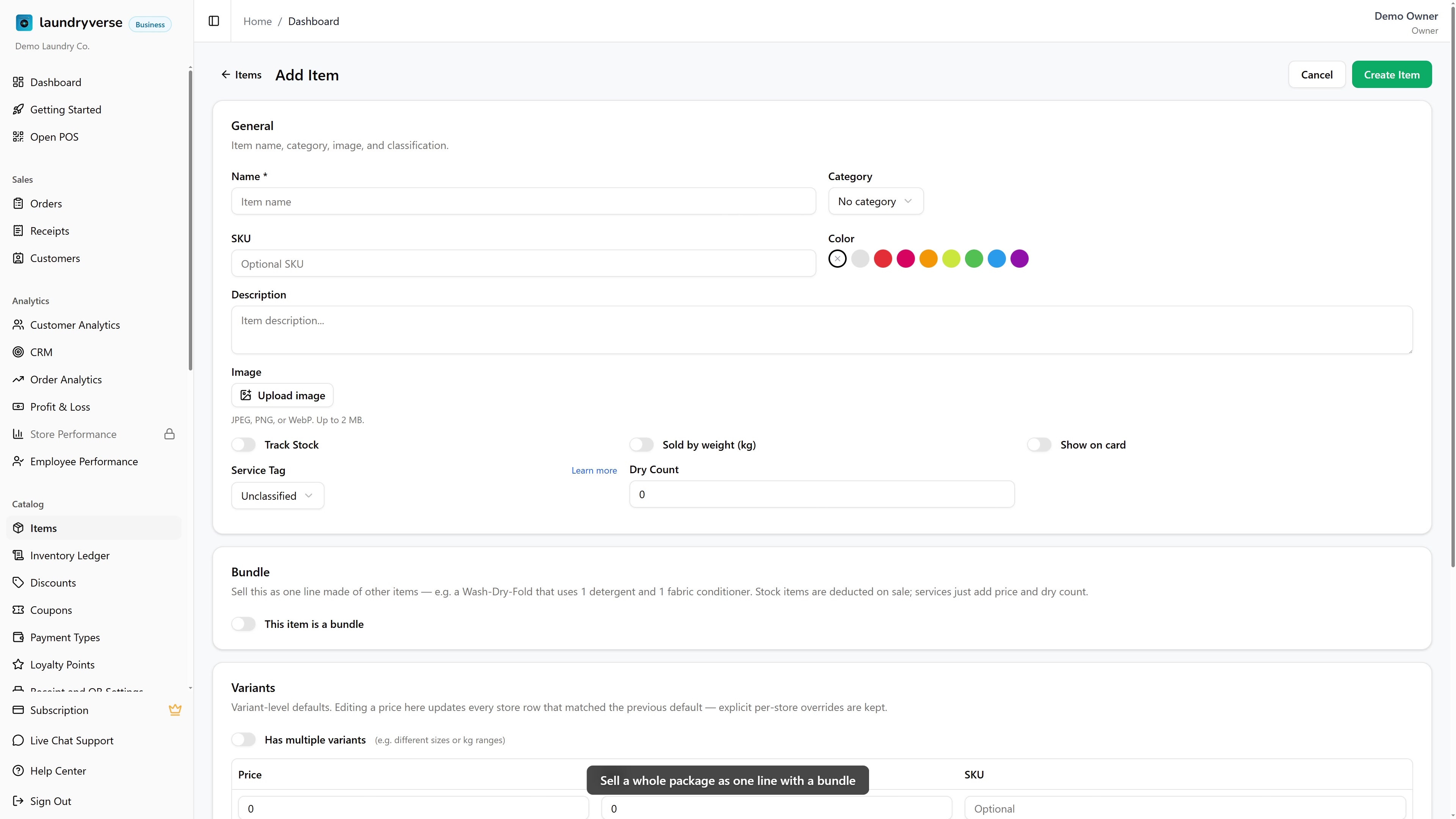Click the Items box icon

(x=18, y=527)
